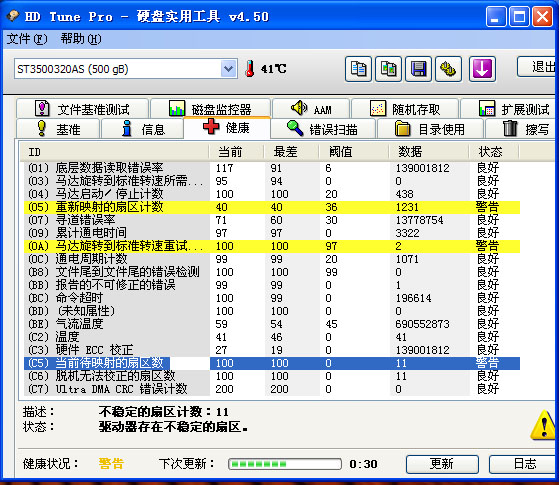Switch to the 擦写 tab
559x485 pixels.
[x=521, y=129]
